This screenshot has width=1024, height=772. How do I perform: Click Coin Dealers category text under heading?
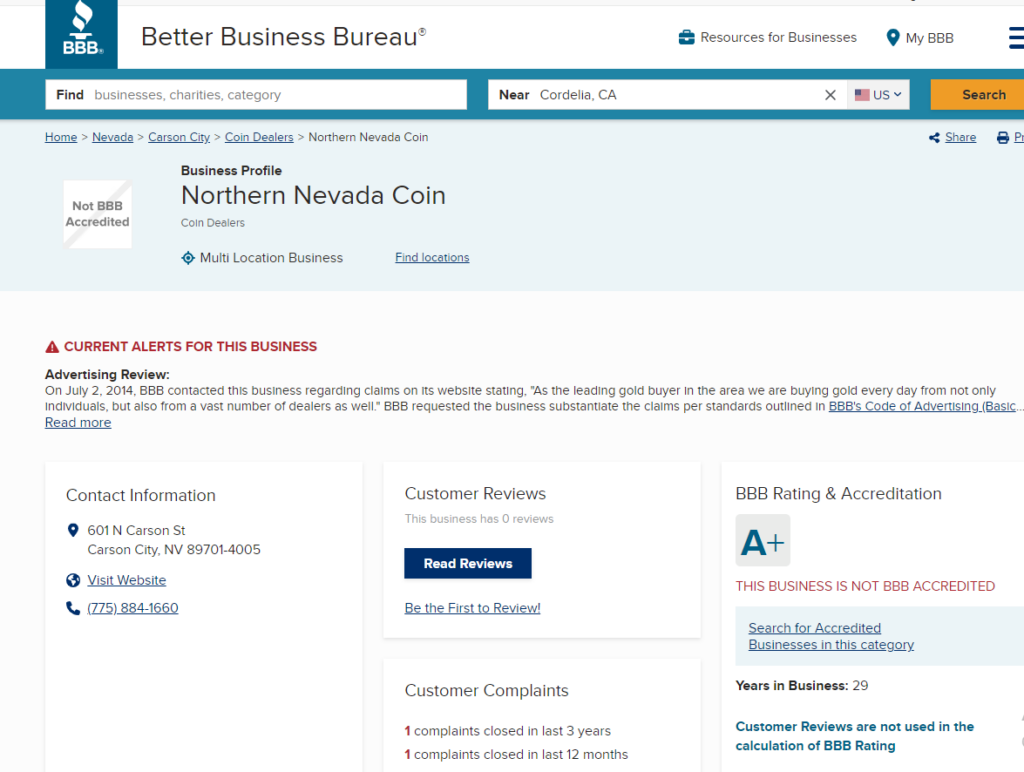(x=213, y=223)
